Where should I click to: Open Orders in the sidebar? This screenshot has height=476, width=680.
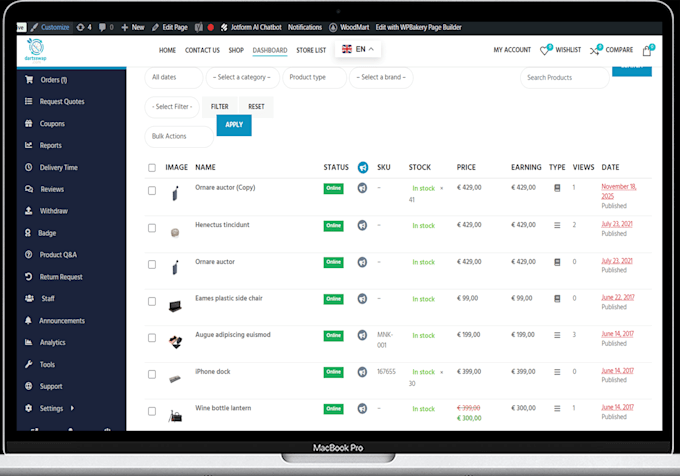(53, 80)
